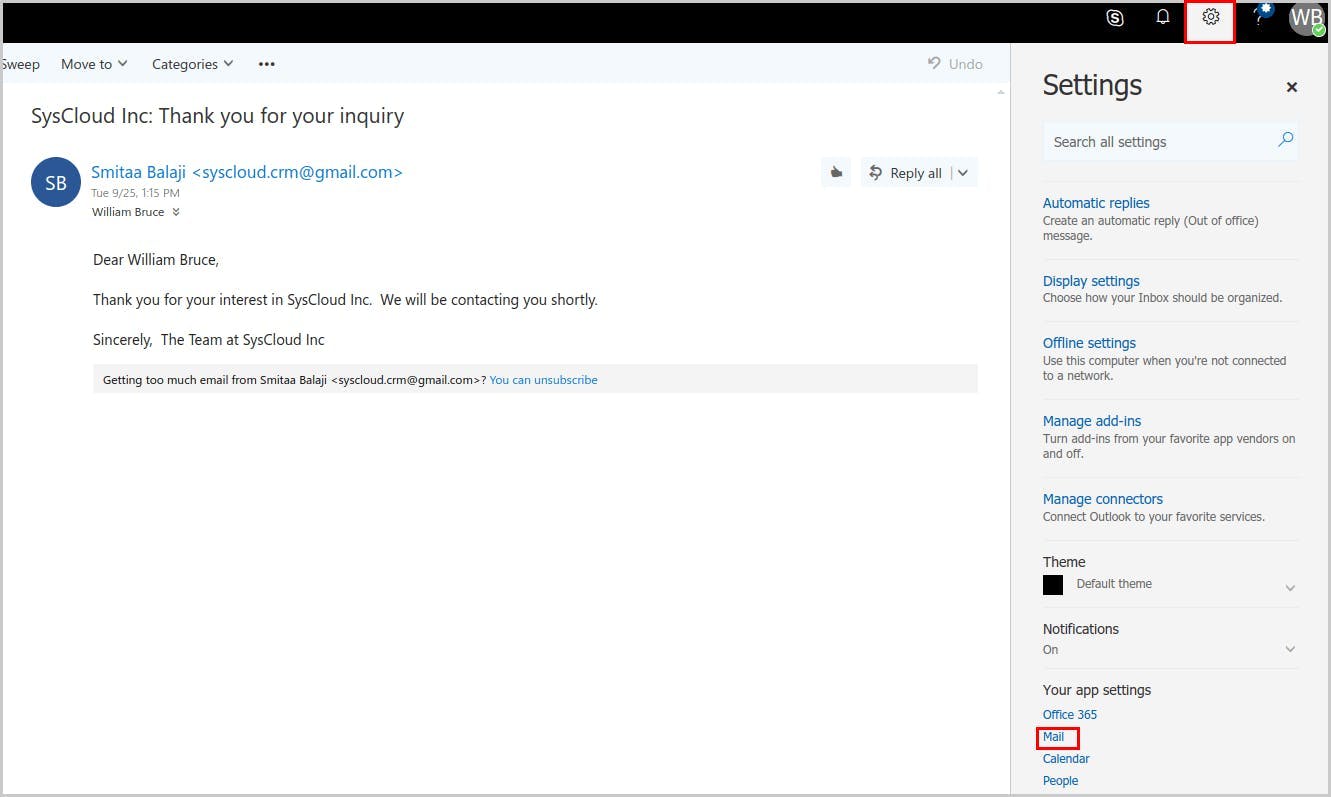Click the Dear William Bruce line
1331x797 pixels.
click(156, 260)
